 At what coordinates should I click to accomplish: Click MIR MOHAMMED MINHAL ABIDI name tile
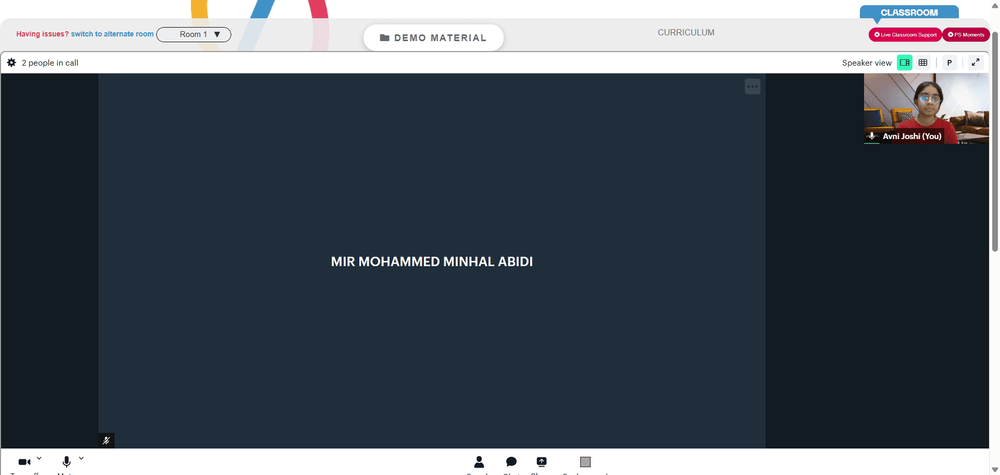pyautogui.click(x=432, y=261)
